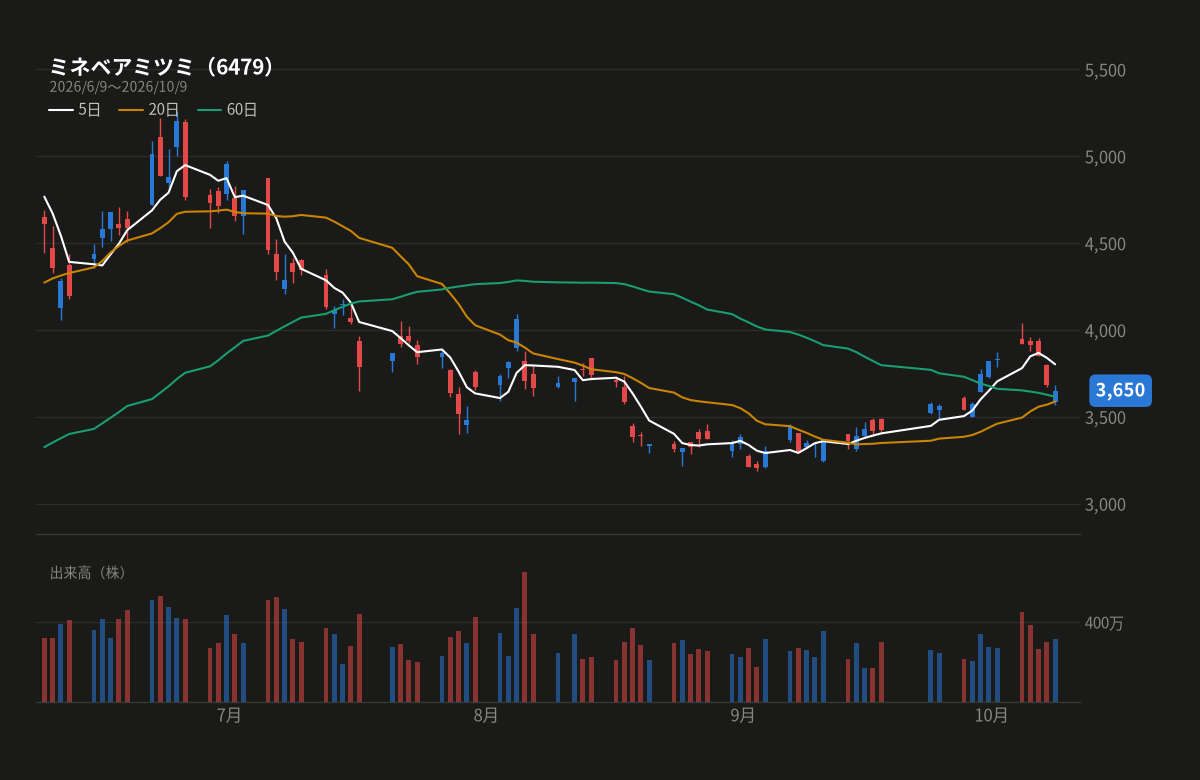Click the 出来高（株） volume panel label
This screenshot has width=1200, height=780.
(x=90, y=573)
